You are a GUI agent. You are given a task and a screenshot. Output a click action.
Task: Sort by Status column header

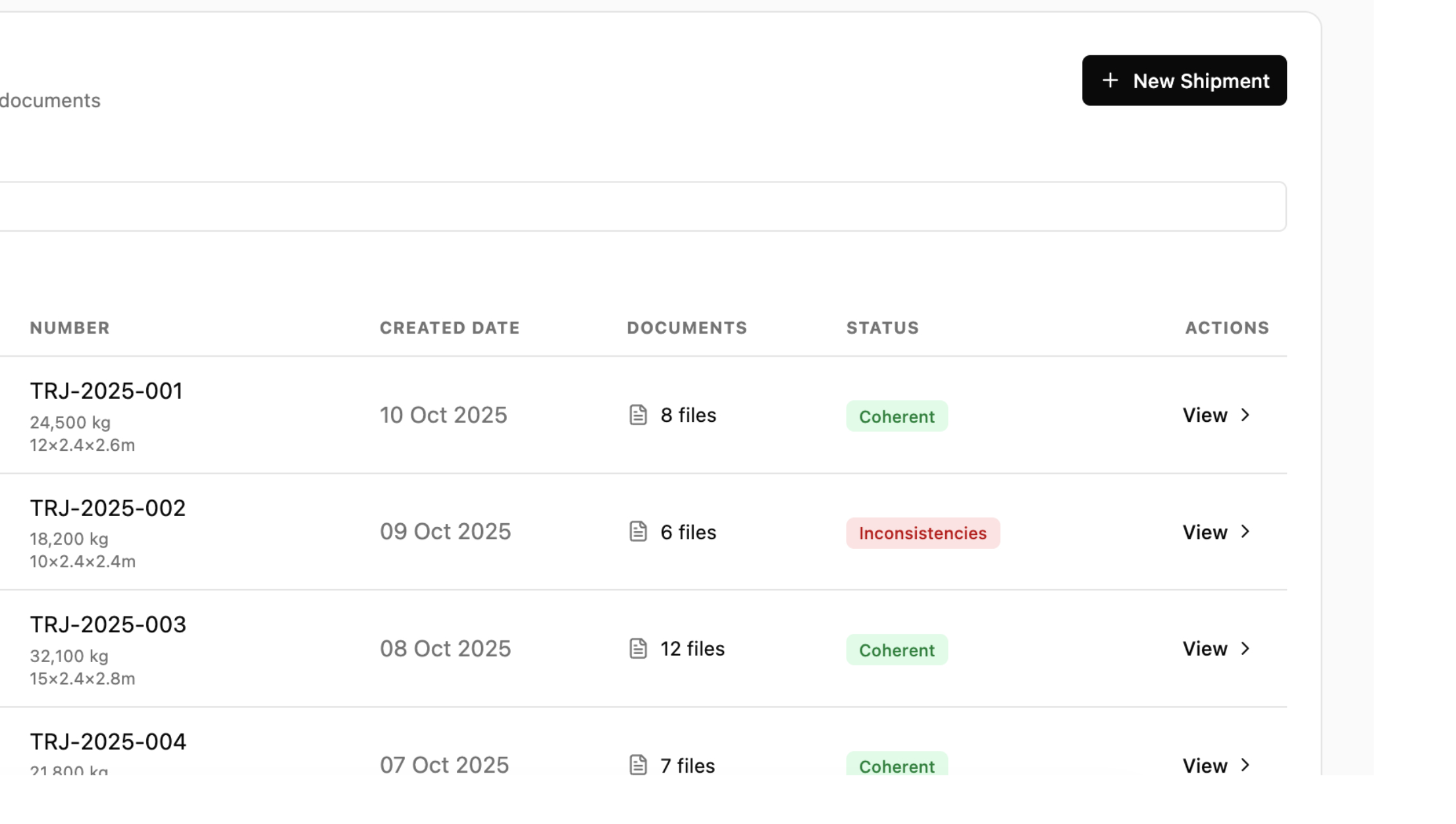point(882,328)
